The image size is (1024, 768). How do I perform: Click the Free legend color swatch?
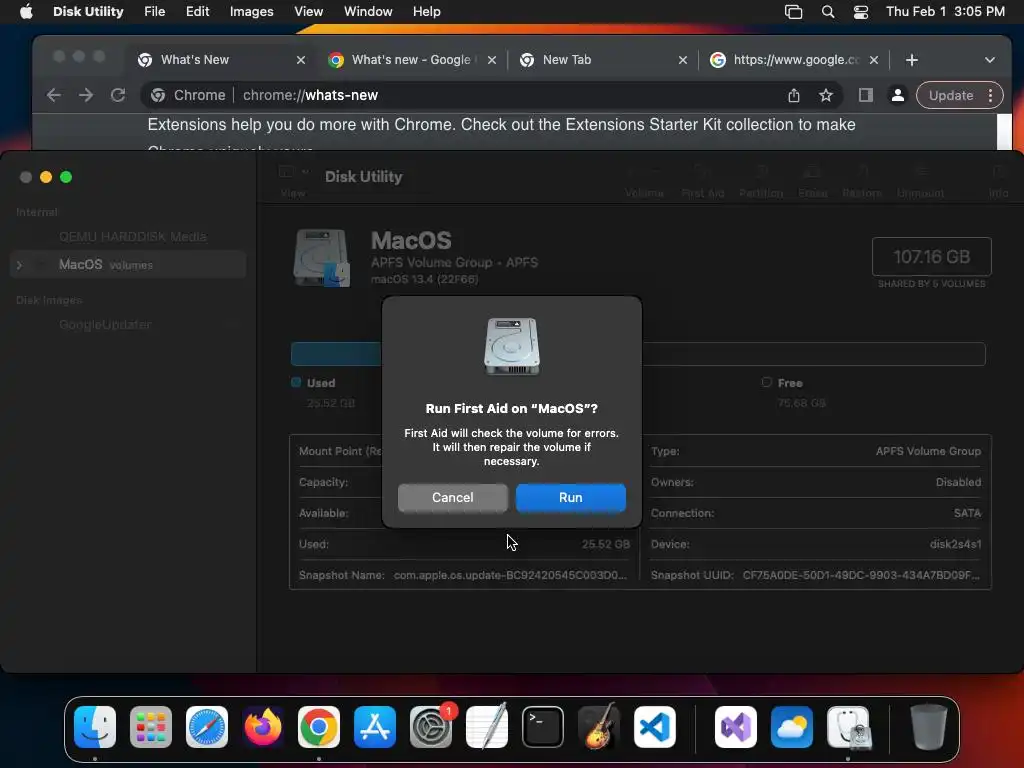pyautogui.click(x=767, y=383)
